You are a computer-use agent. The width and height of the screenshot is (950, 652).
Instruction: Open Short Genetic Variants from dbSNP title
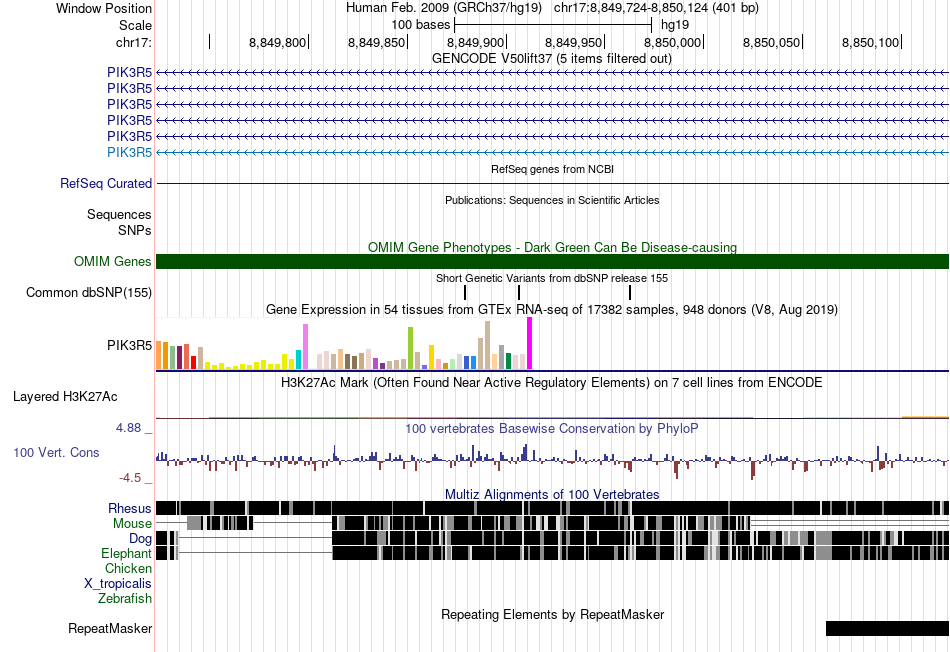pyautogui.click(x=552, y=278)
